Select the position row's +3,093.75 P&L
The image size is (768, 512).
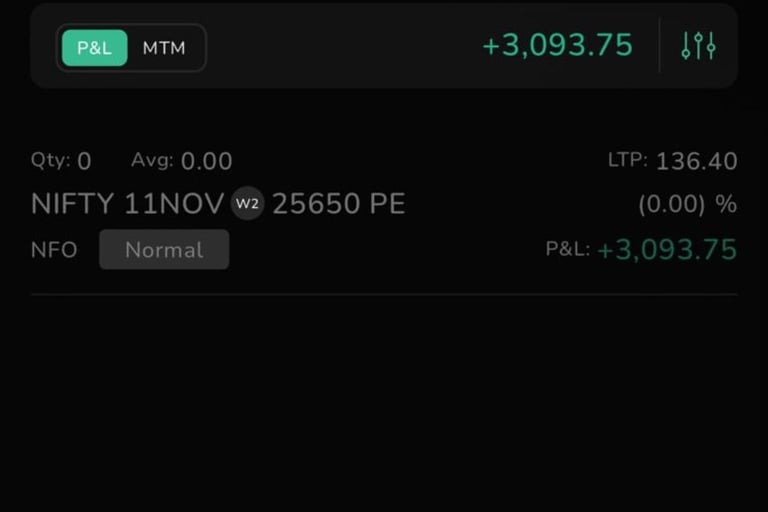[x=667, y=250]
